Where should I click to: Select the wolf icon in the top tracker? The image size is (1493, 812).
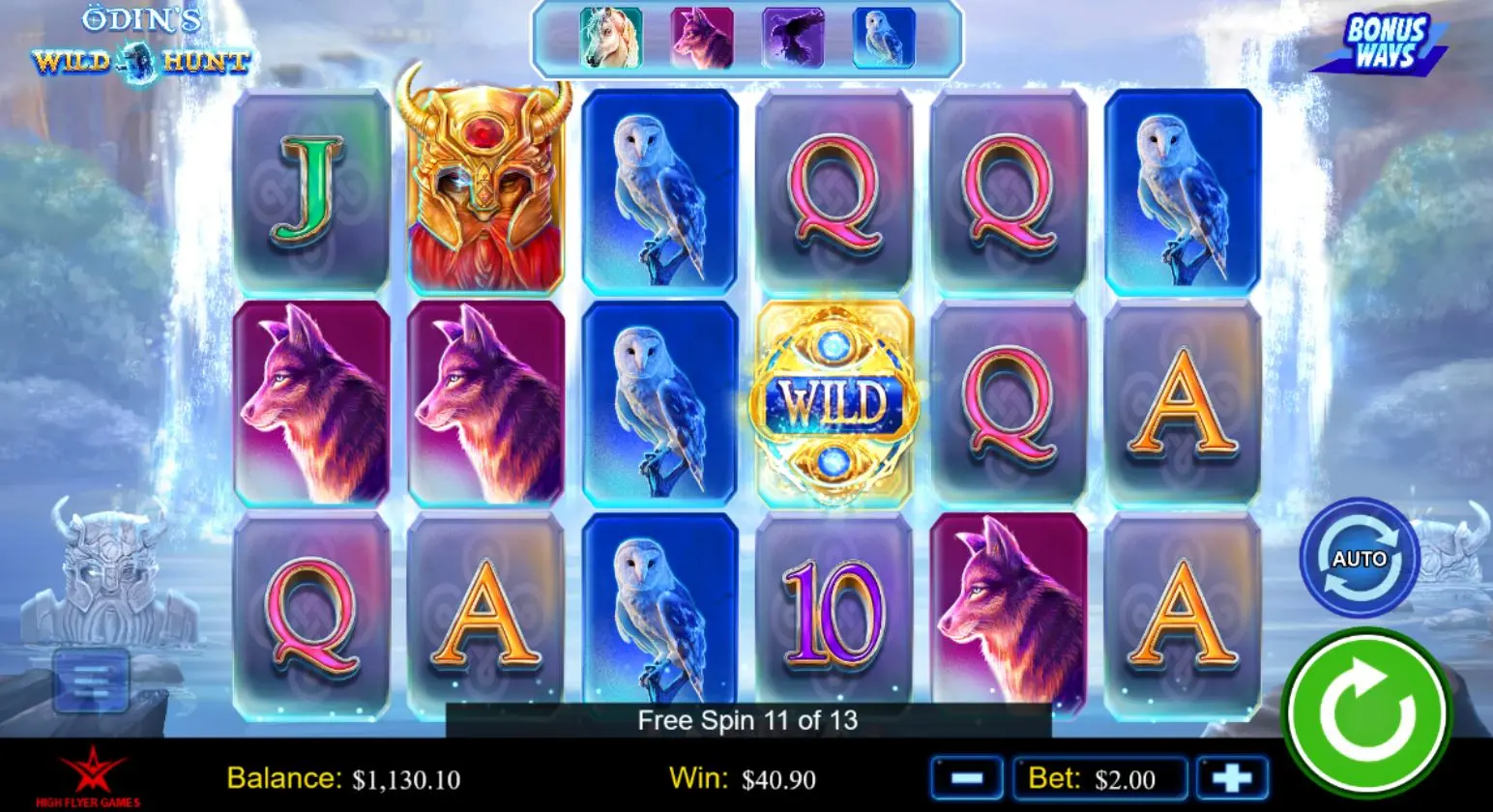pyautogui.click(x=702, y=38)
